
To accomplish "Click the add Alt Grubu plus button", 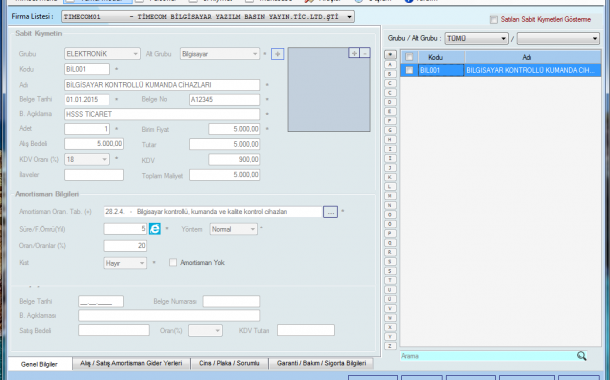I will point(277,54).
